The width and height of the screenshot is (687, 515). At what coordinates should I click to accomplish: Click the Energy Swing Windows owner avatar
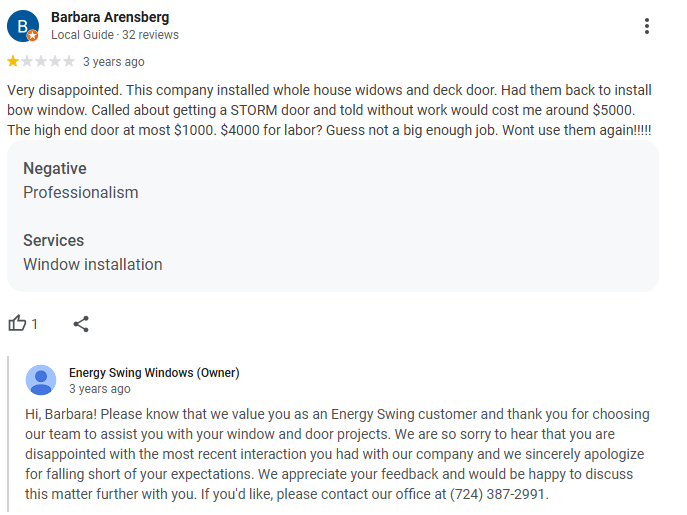41,380
